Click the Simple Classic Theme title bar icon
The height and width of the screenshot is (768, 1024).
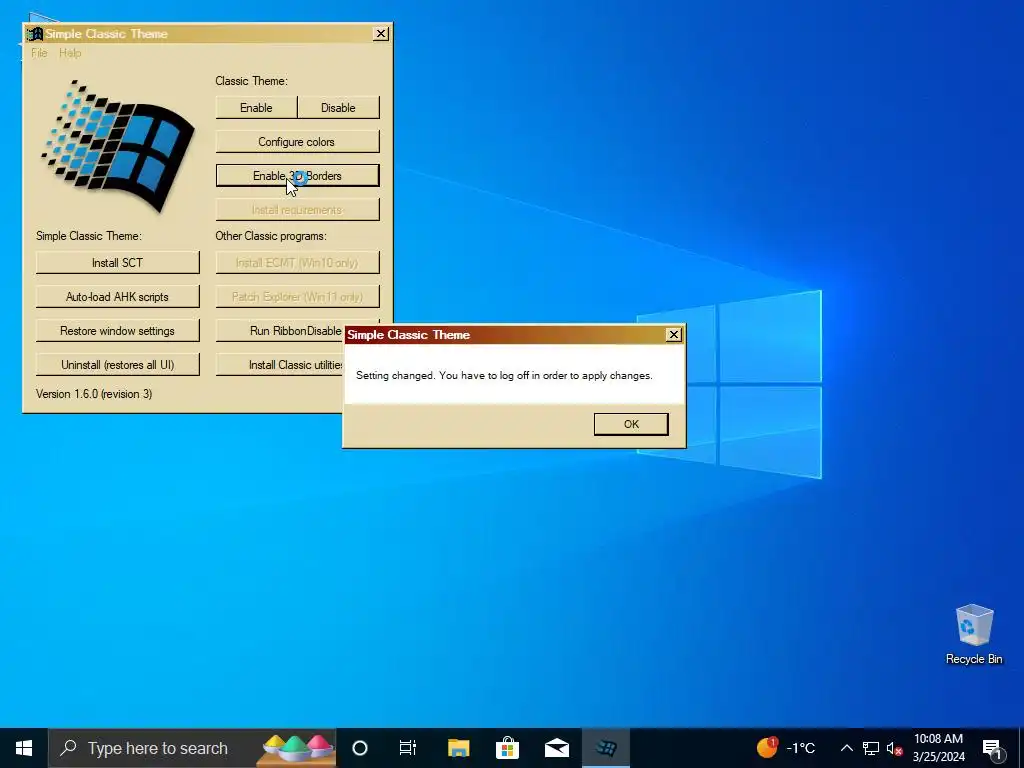35,34
